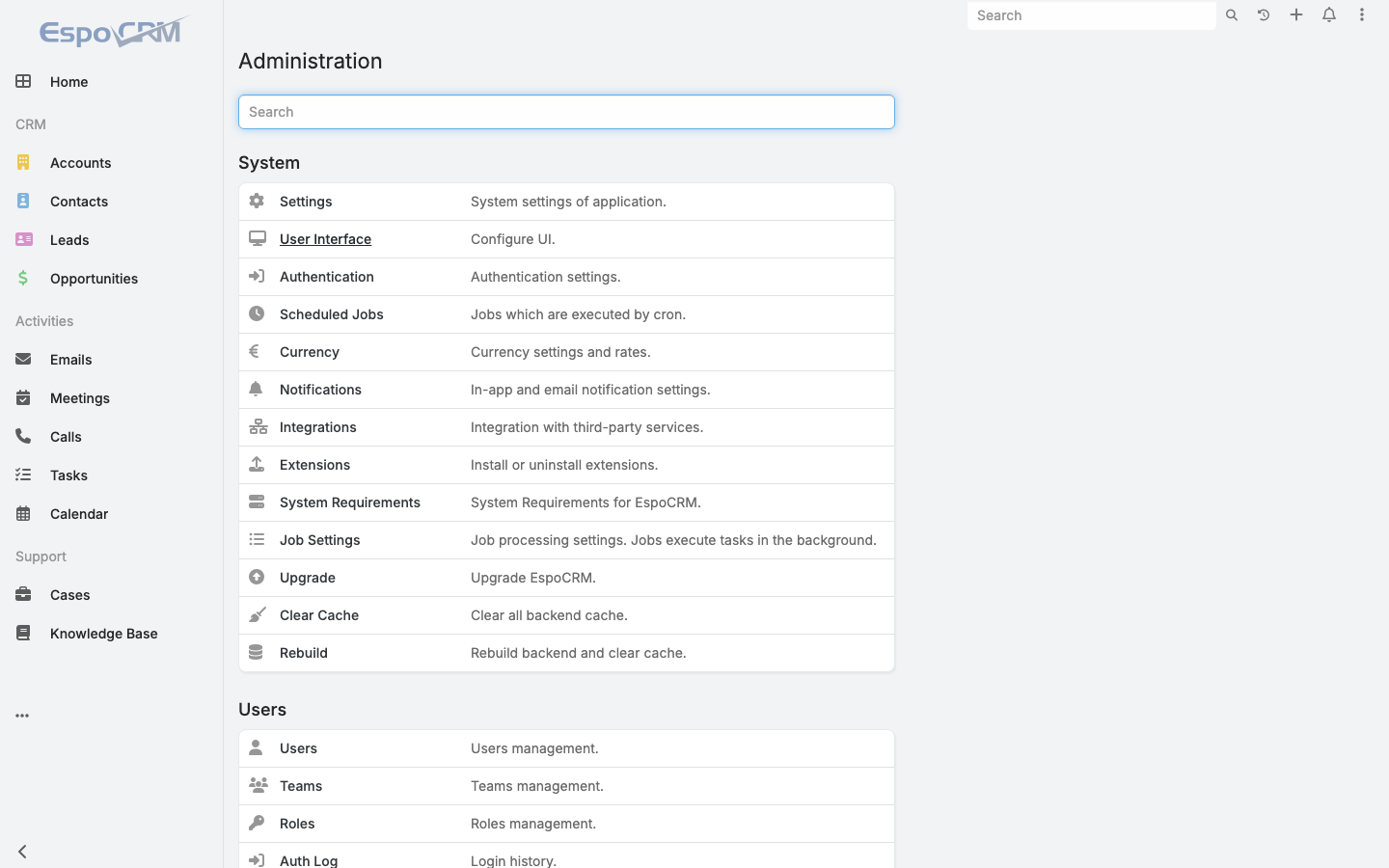This screenshot has height=868, width=1389.
Task: Open Accounts in the sidebar
Action: point(111,163)
